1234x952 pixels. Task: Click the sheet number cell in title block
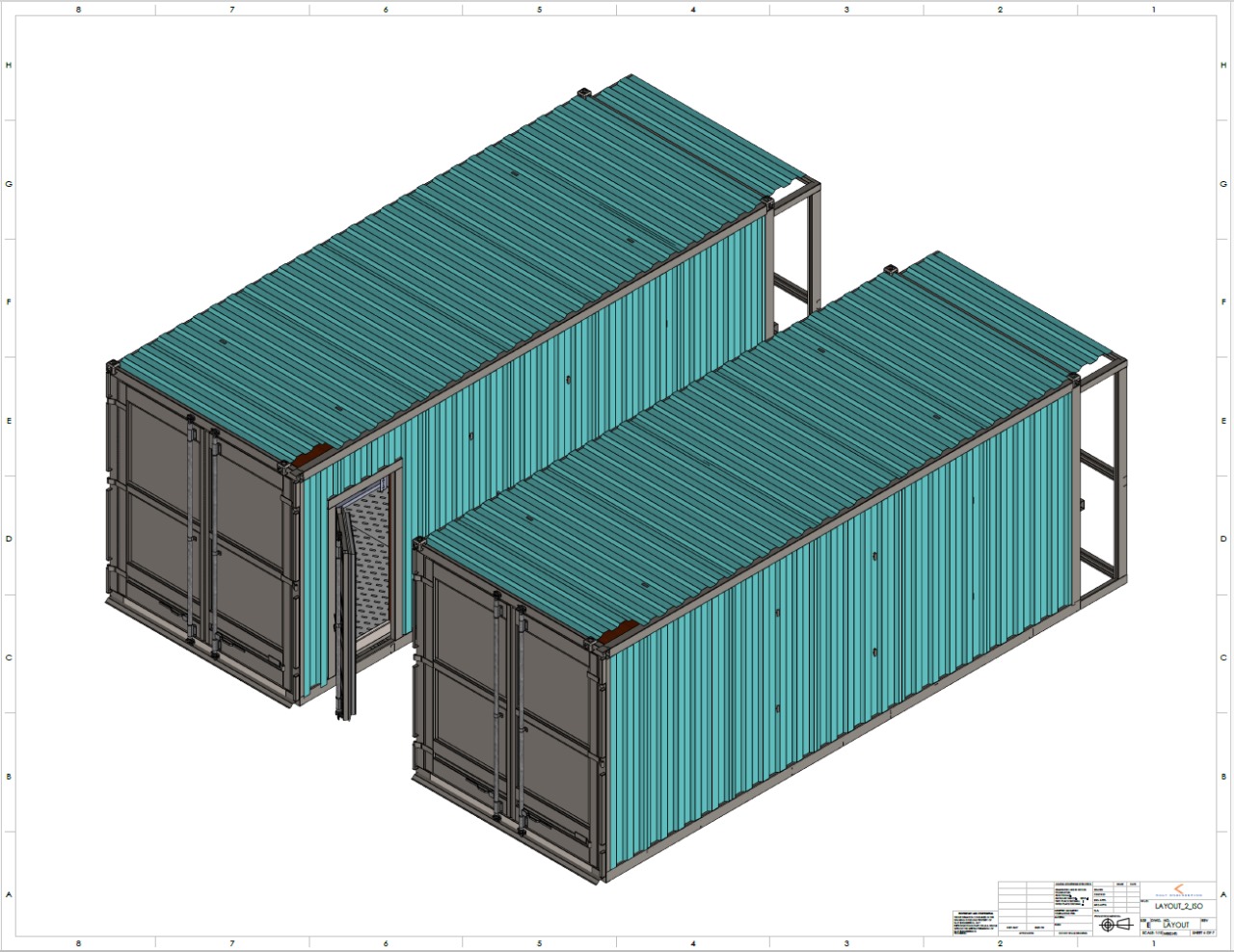tap(1203, 933)
